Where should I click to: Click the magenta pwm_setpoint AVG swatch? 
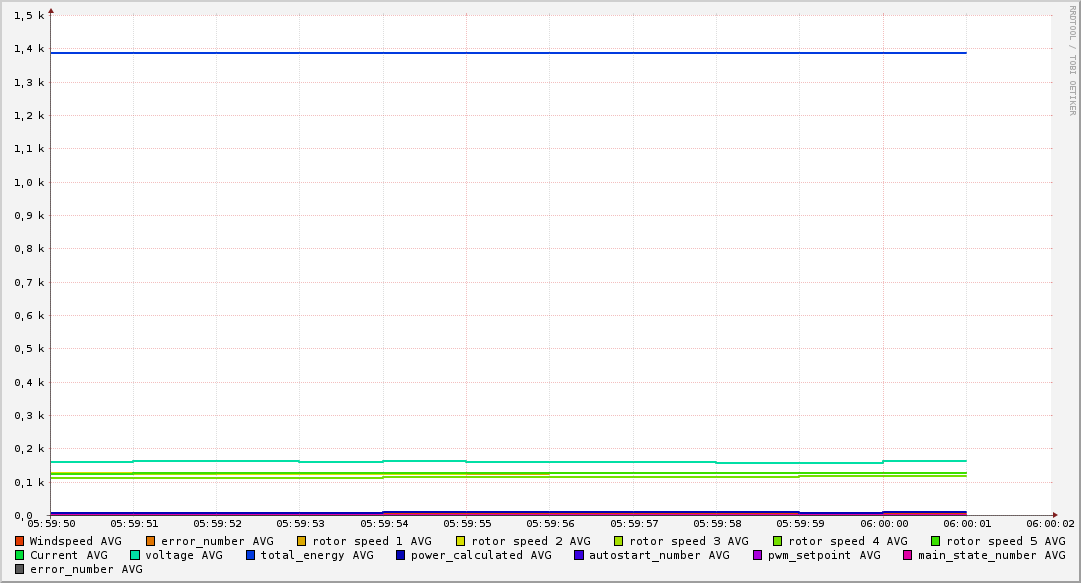tap(757, 555)
